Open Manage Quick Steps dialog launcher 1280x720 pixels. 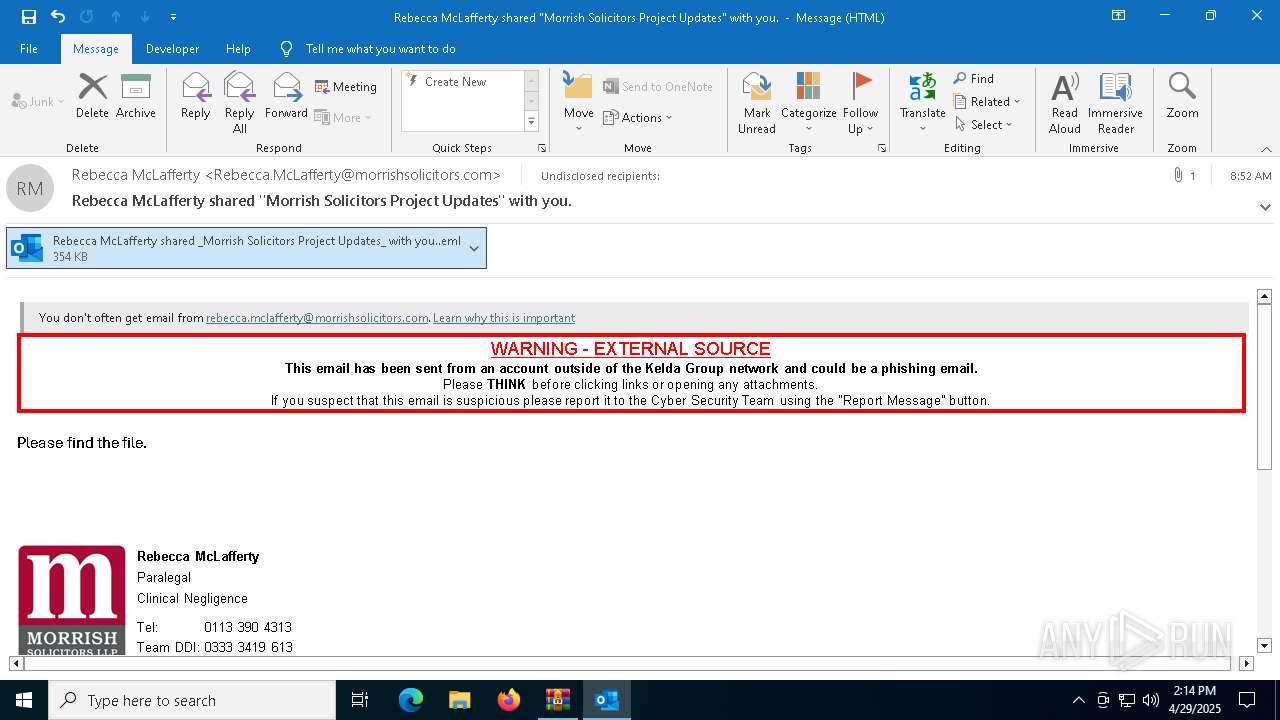coord(542,148)
